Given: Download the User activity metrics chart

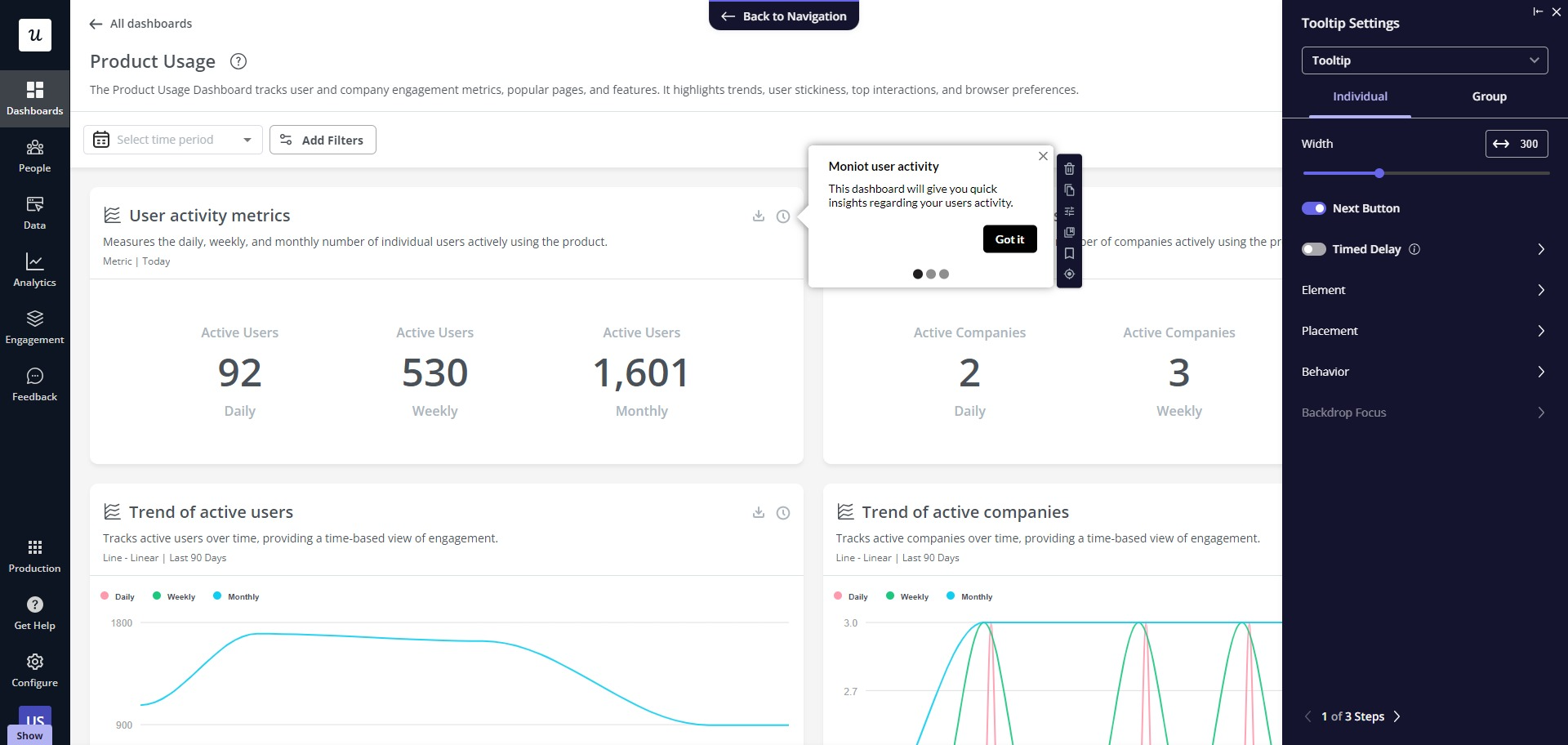Looking at the screenshot, I should coord(758,216).
